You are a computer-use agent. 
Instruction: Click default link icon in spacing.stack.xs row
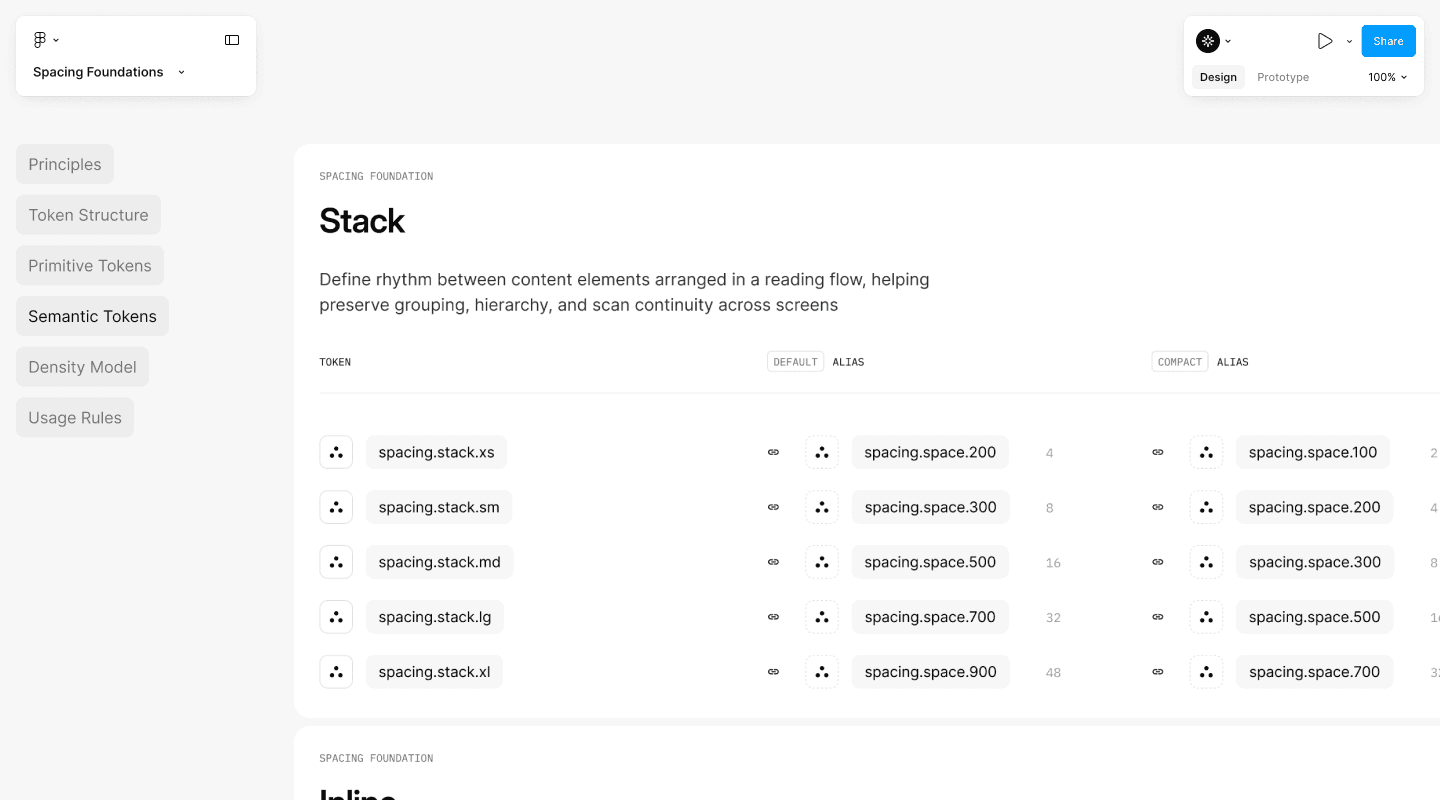pyautogui.click(x=773, y=452)
